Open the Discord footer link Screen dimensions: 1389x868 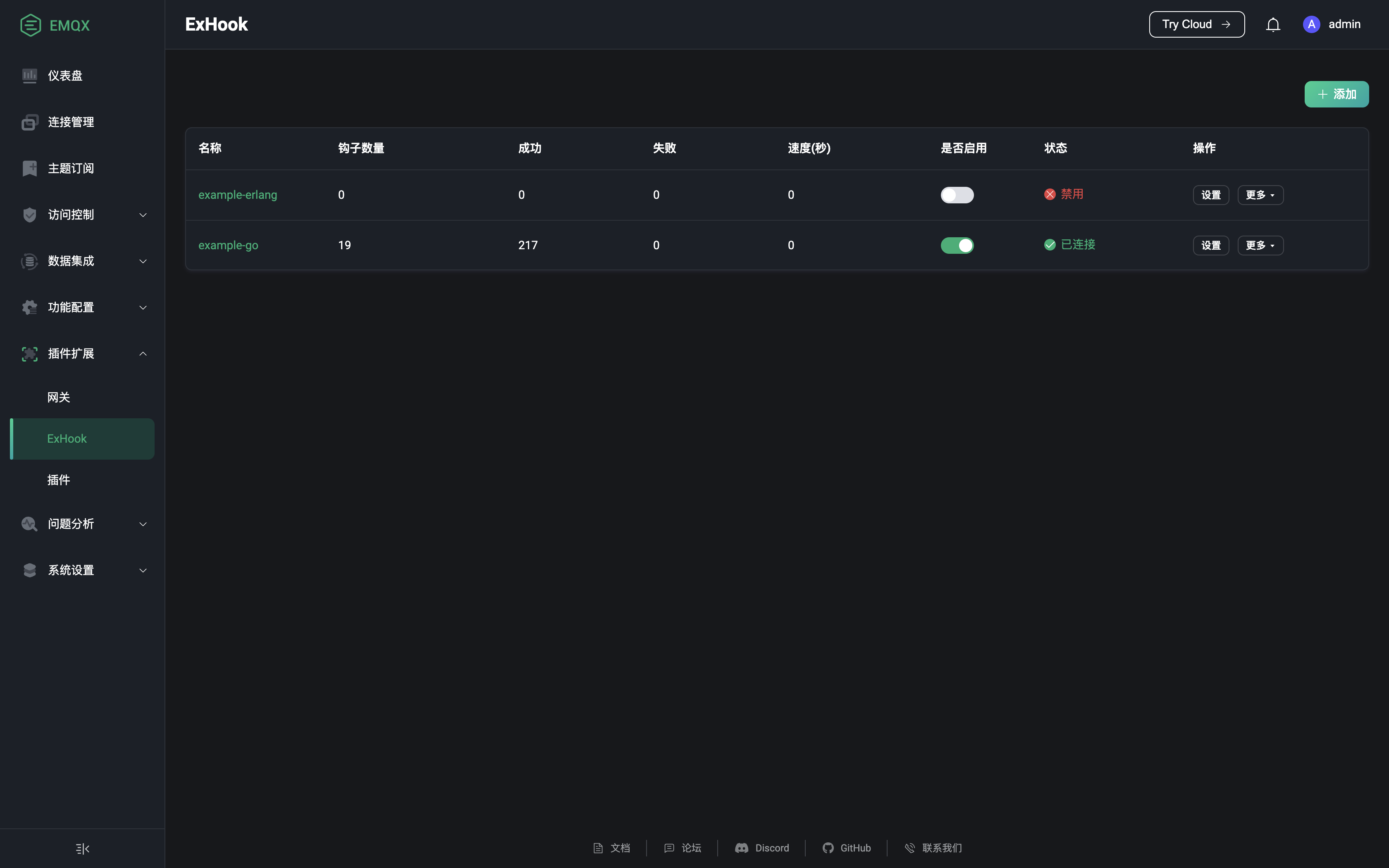tap(761, 848)
